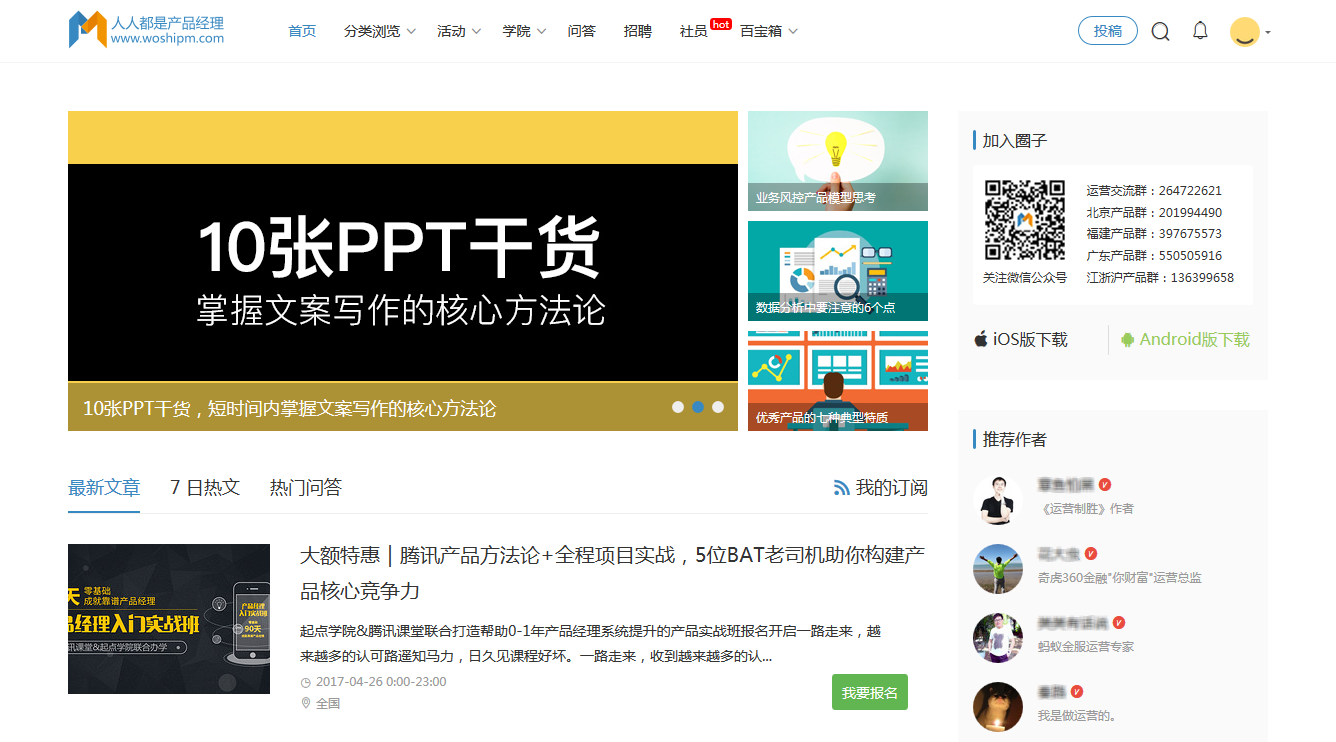Click banner caption 10张PPT干货，短时间内掌握
Image resolution: width=1336 pixels, height=742 pixels.
pyautogui.click(x=289, y=408)
